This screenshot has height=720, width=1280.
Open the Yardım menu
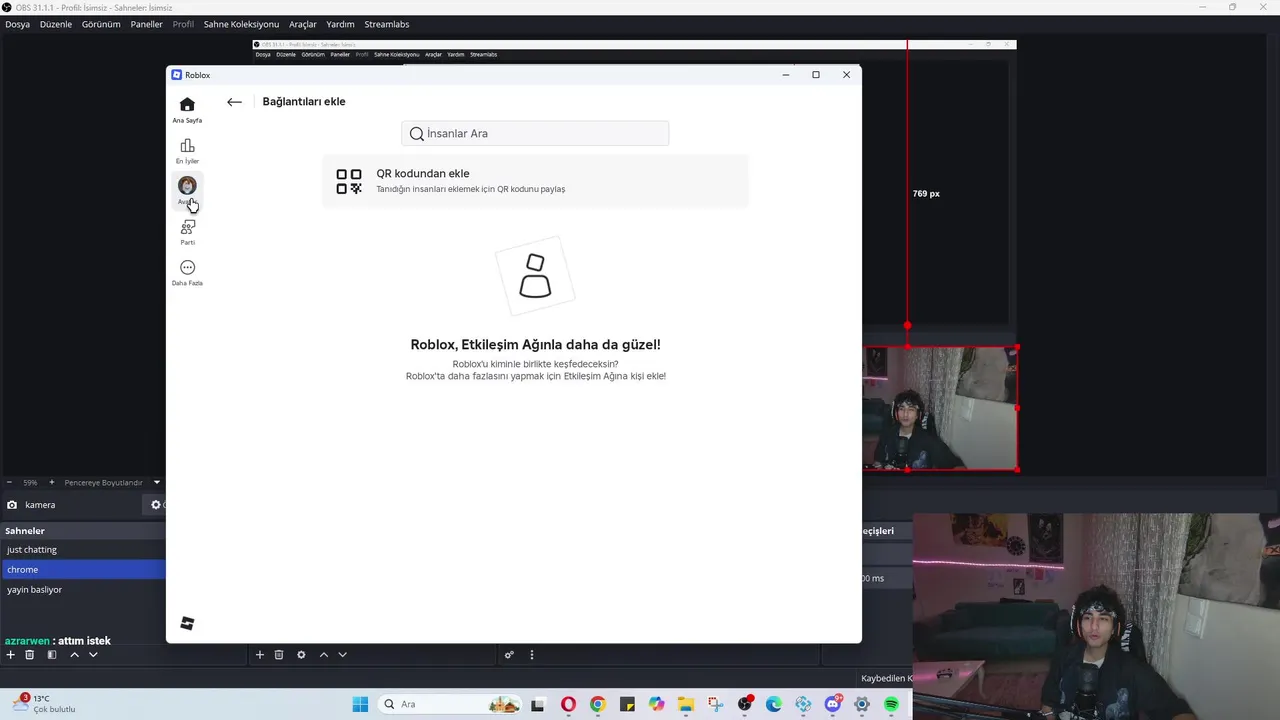[340, 24]
